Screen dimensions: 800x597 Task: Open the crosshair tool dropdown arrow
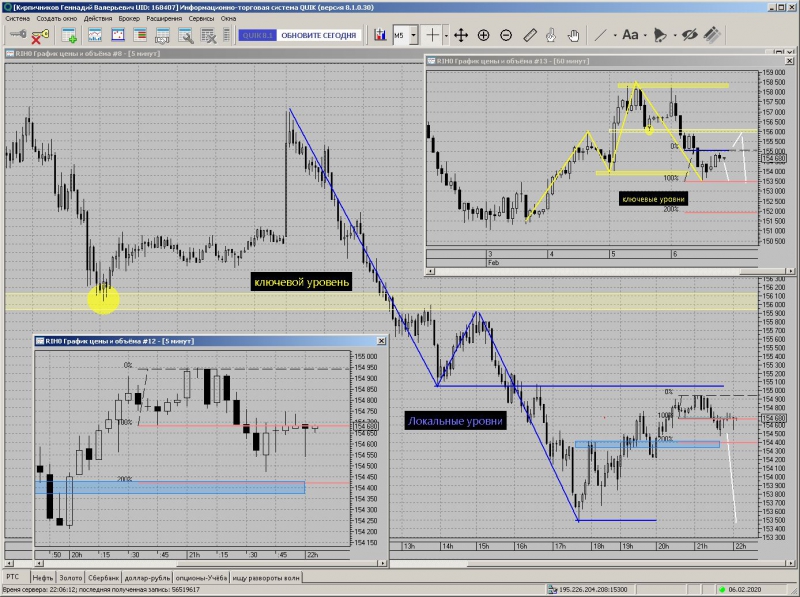pyautogui.click(x=446, y=36)
